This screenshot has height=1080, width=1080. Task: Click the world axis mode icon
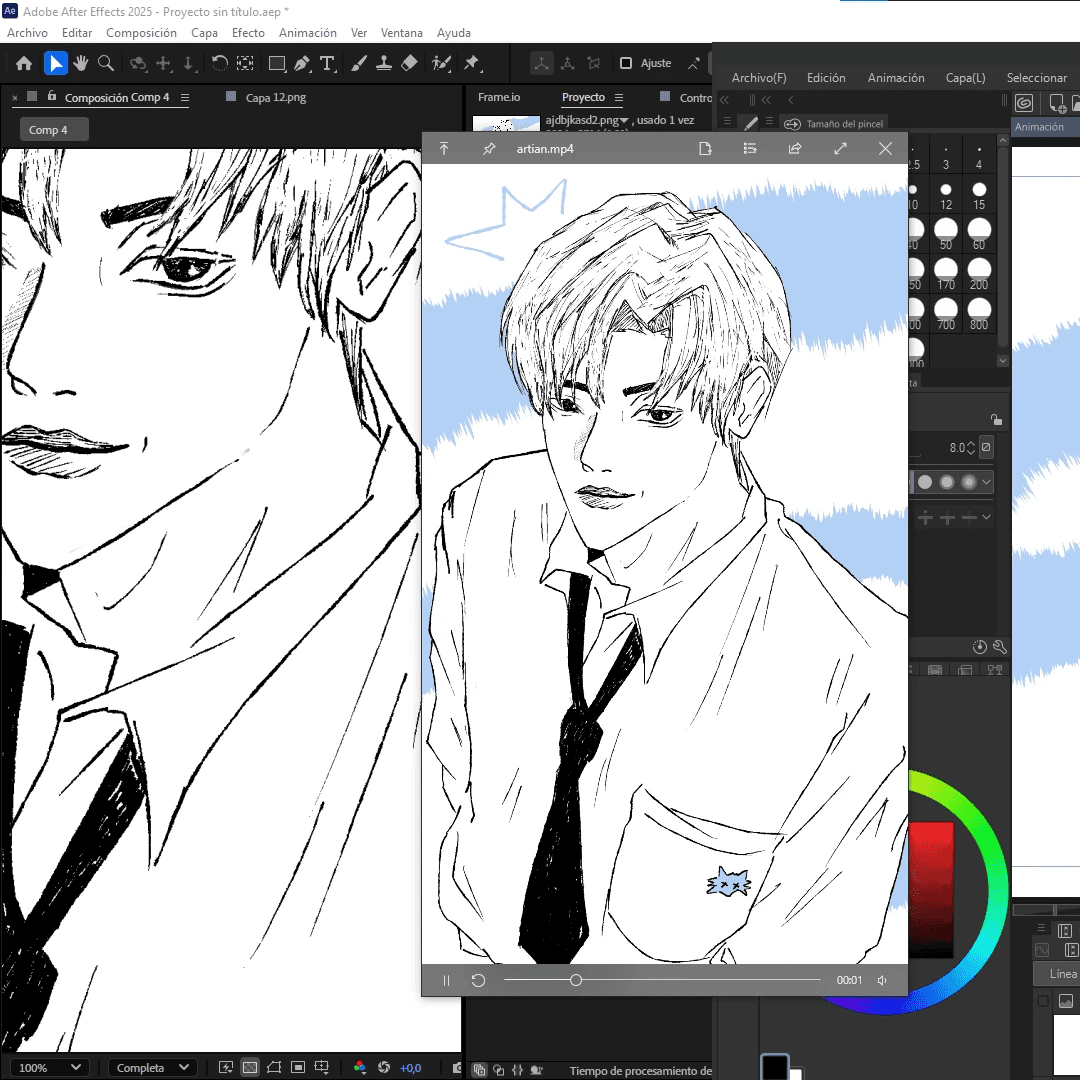[568, 63]
